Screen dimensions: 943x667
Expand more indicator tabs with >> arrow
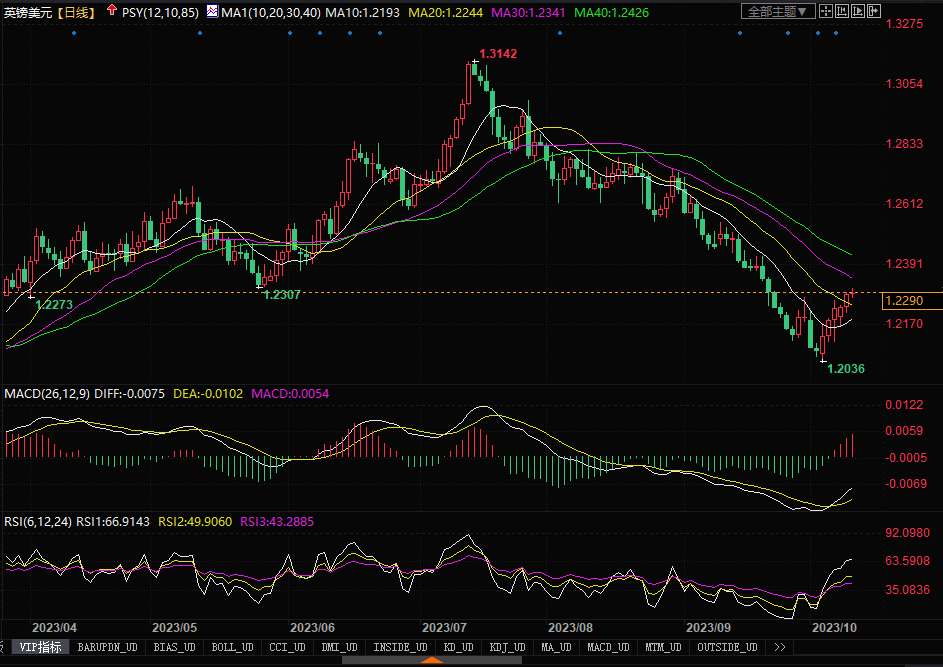coord(780,647)
